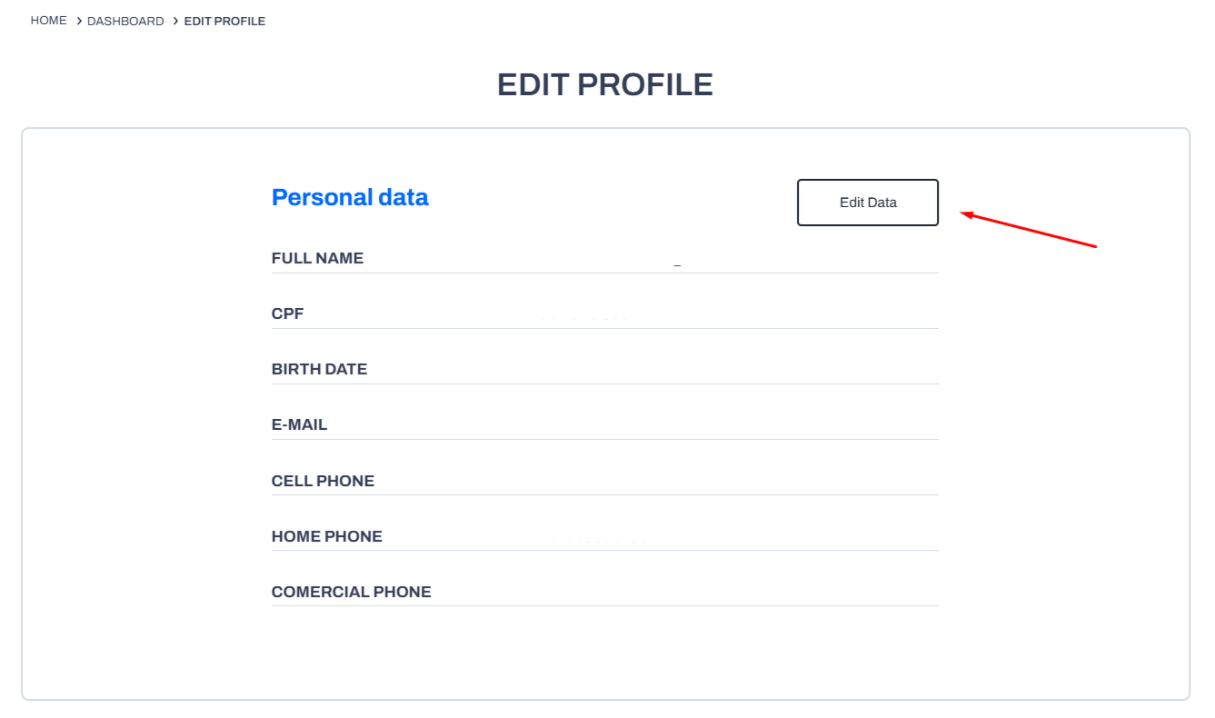Select the BIRTH DATE field label
1215x718 pixels.
319,369
